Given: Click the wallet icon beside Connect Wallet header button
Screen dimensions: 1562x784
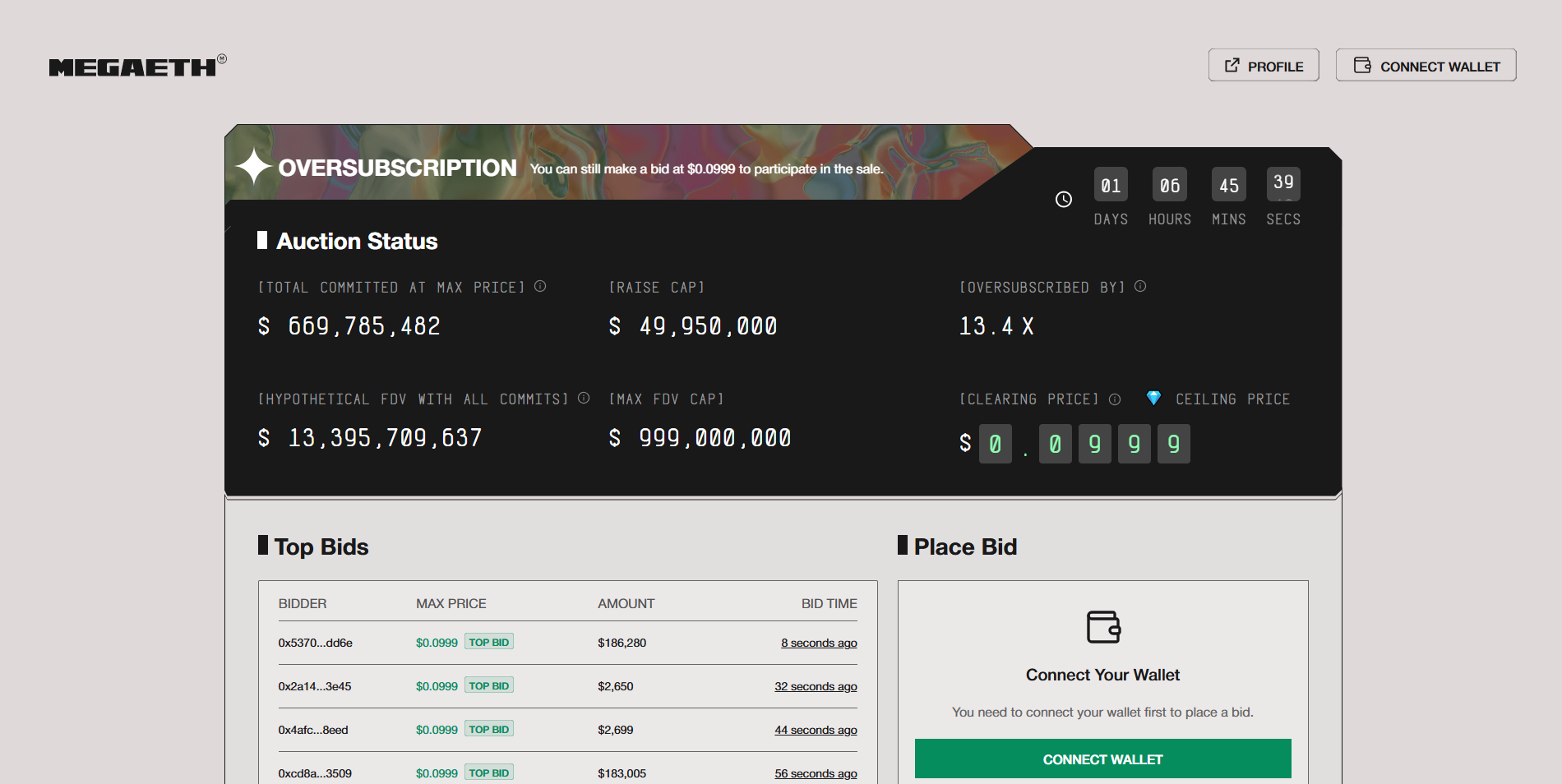Looking at the screenshot, I should [1363, 64].
